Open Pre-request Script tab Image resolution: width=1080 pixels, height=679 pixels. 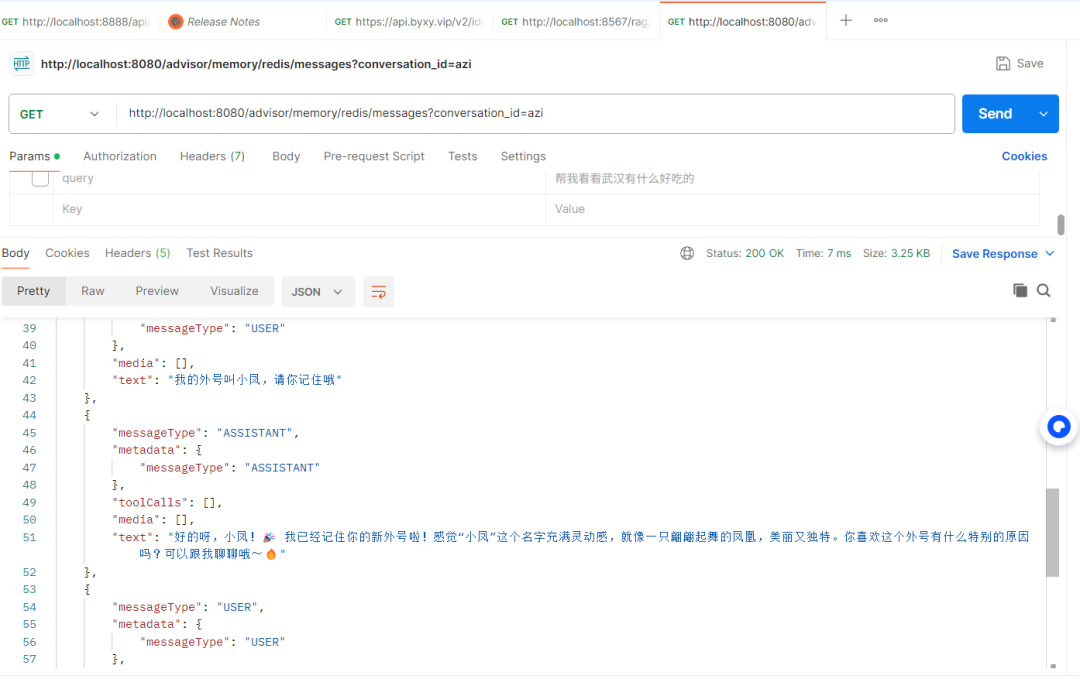click(x=374, y=156)
